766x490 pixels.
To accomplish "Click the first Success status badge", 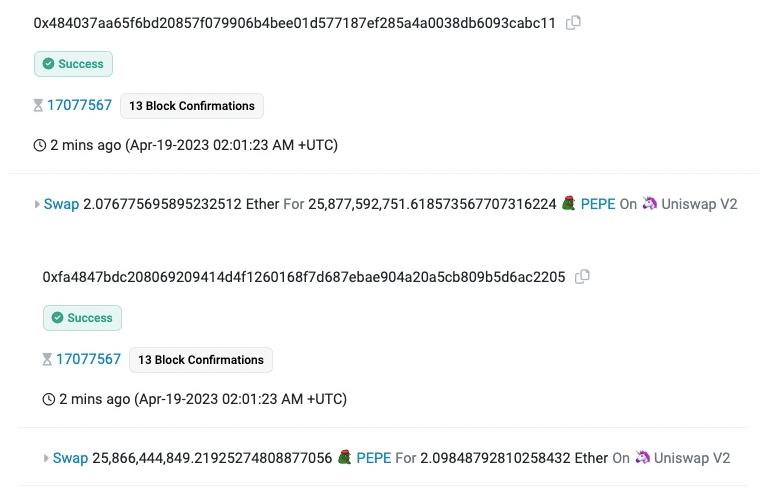I will pos(73,64).
